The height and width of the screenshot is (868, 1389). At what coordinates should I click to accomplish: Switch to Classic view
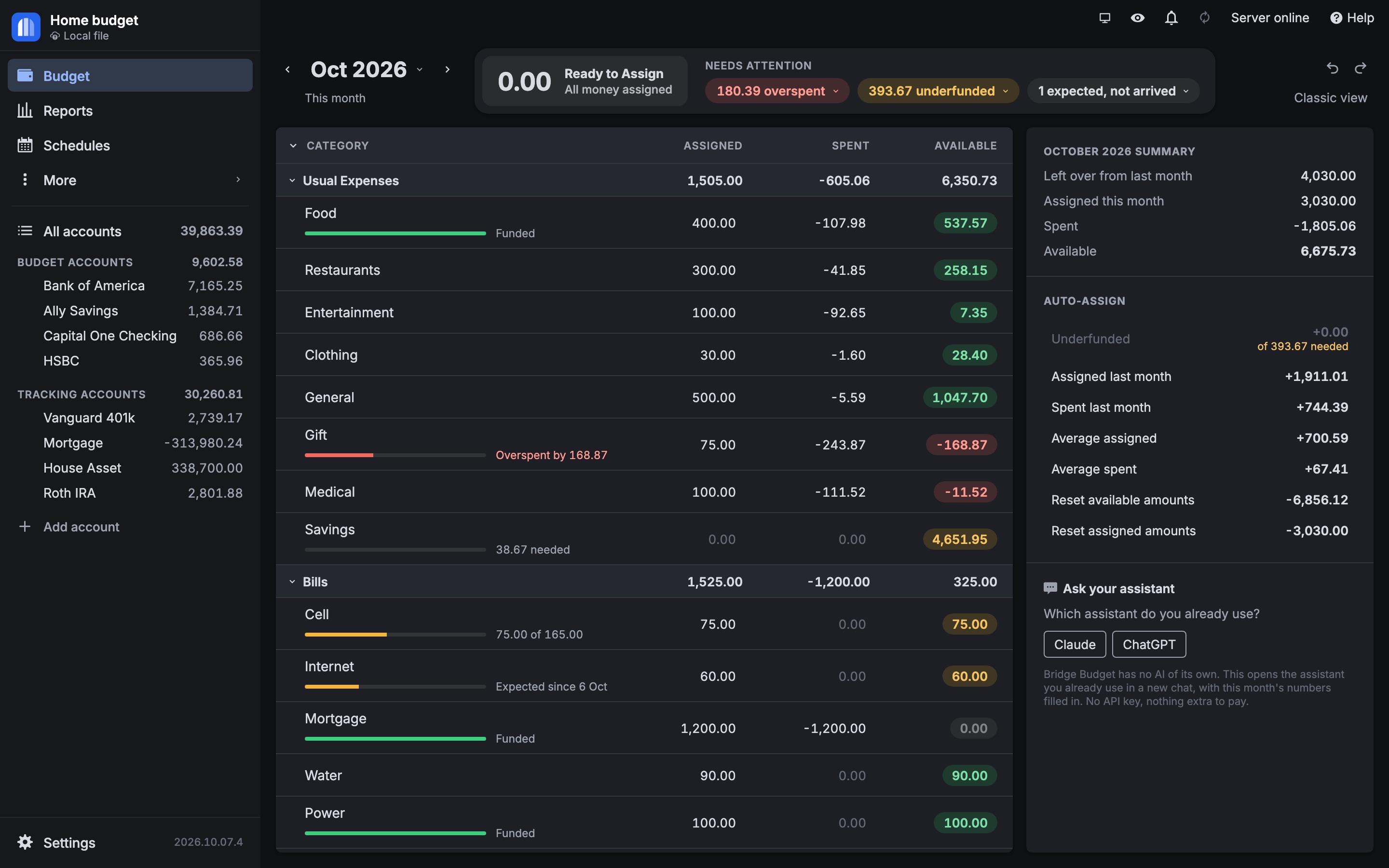click(1330, 97)
